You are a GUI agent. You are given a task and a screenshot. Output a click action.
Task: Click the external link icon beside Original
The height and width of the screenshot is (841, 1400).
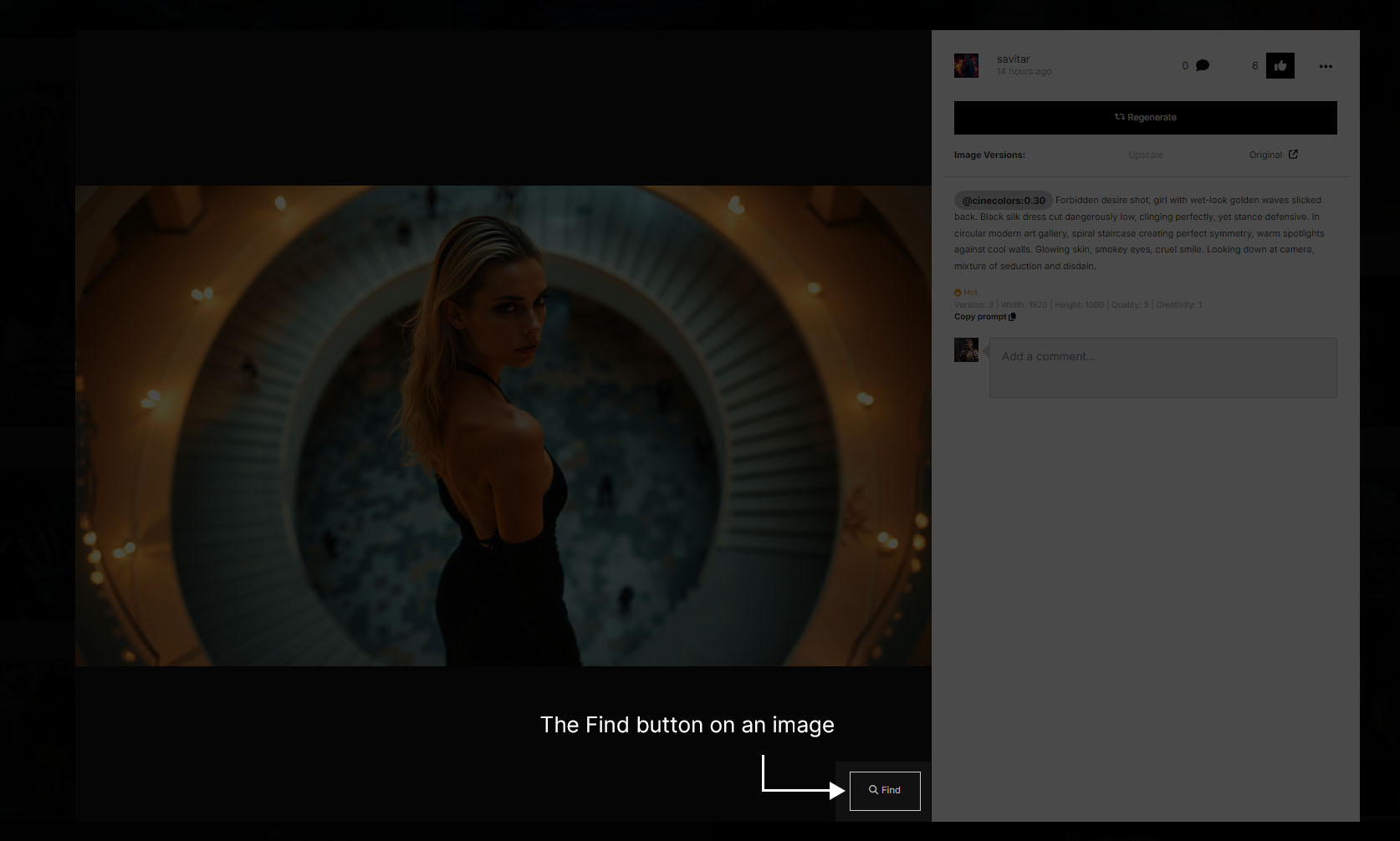point(1293,154)
